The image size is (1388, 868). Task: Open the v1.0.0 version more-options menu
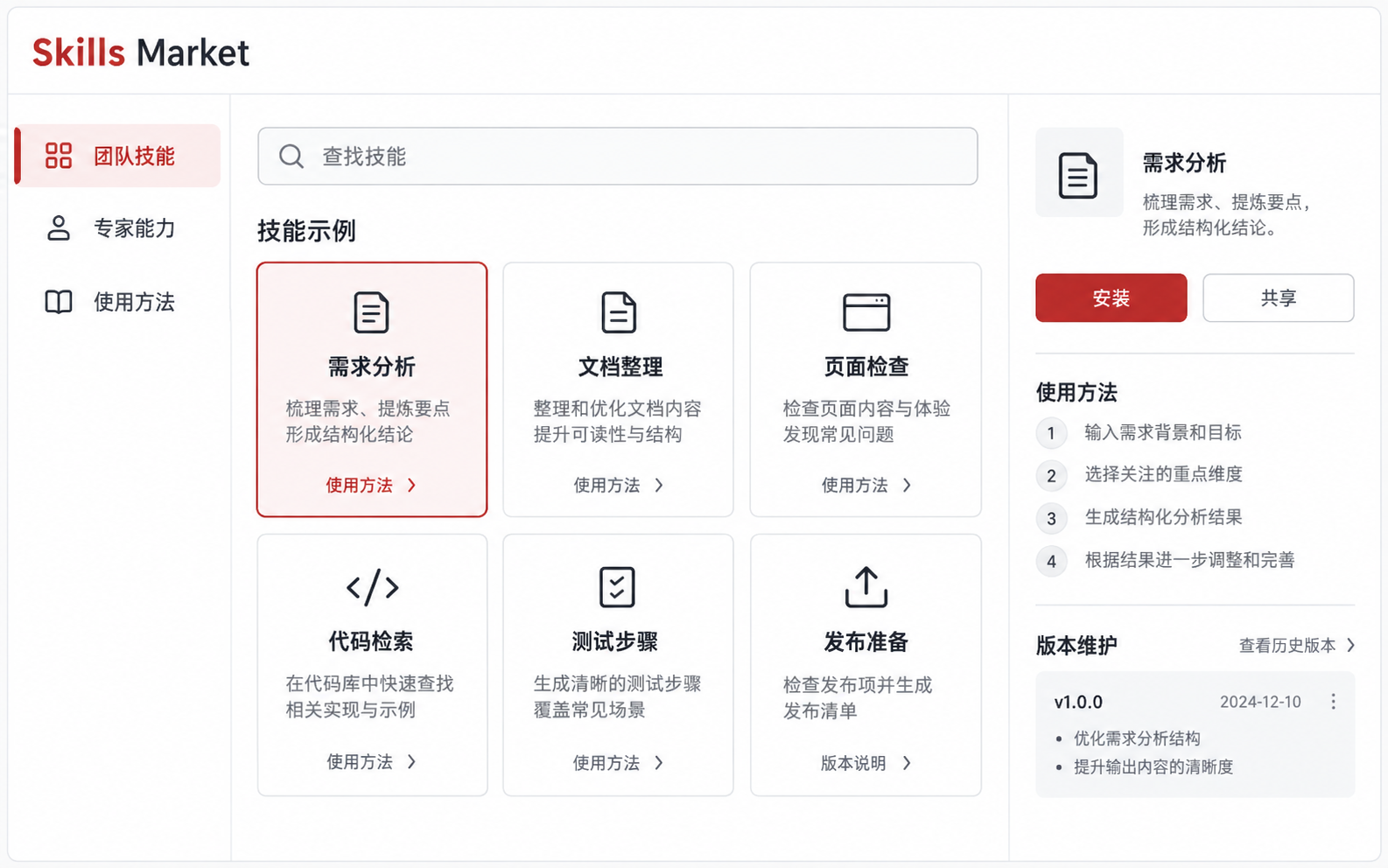[x=1333, y=702]
